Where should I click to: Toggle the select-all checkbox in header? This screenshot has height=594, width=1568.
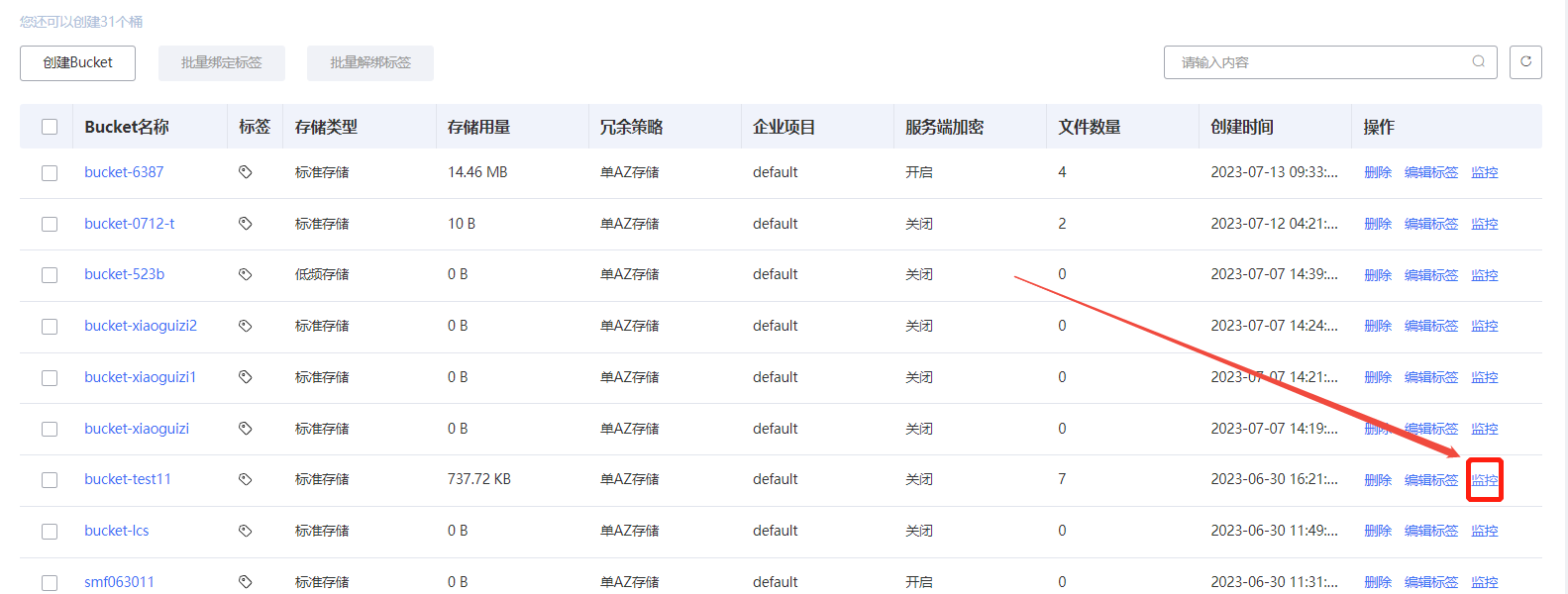pyautogui.click(x=50, y=127)
